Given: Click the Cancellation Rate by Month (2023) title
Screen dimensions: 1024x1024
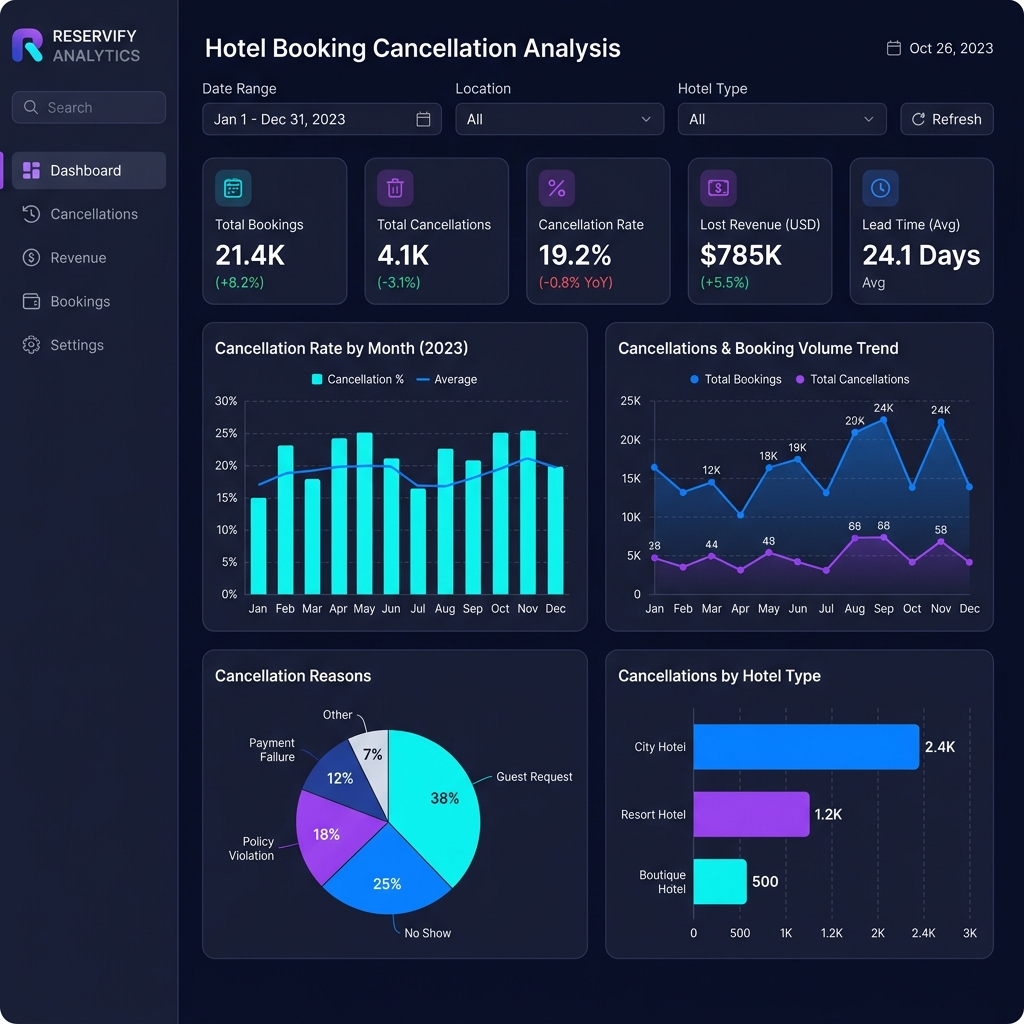Looking at the screenshot, I should click(342, 348).
